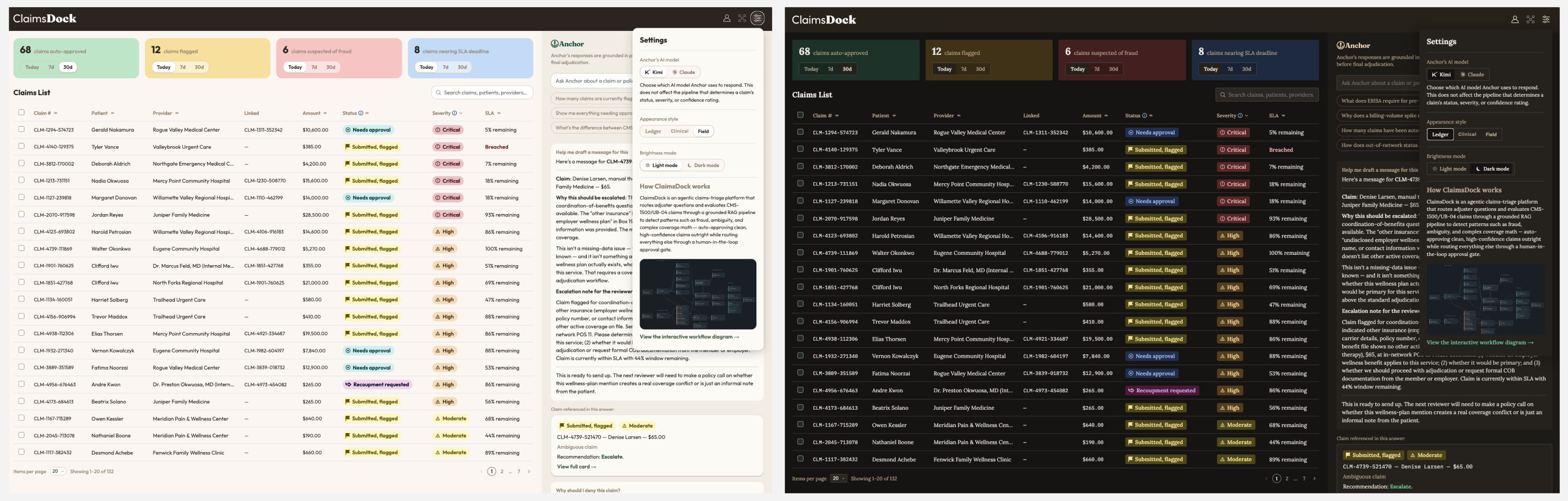
Task: Click 'Recoupment requested' status in dark window
Action: click(x=1161, y=391)
